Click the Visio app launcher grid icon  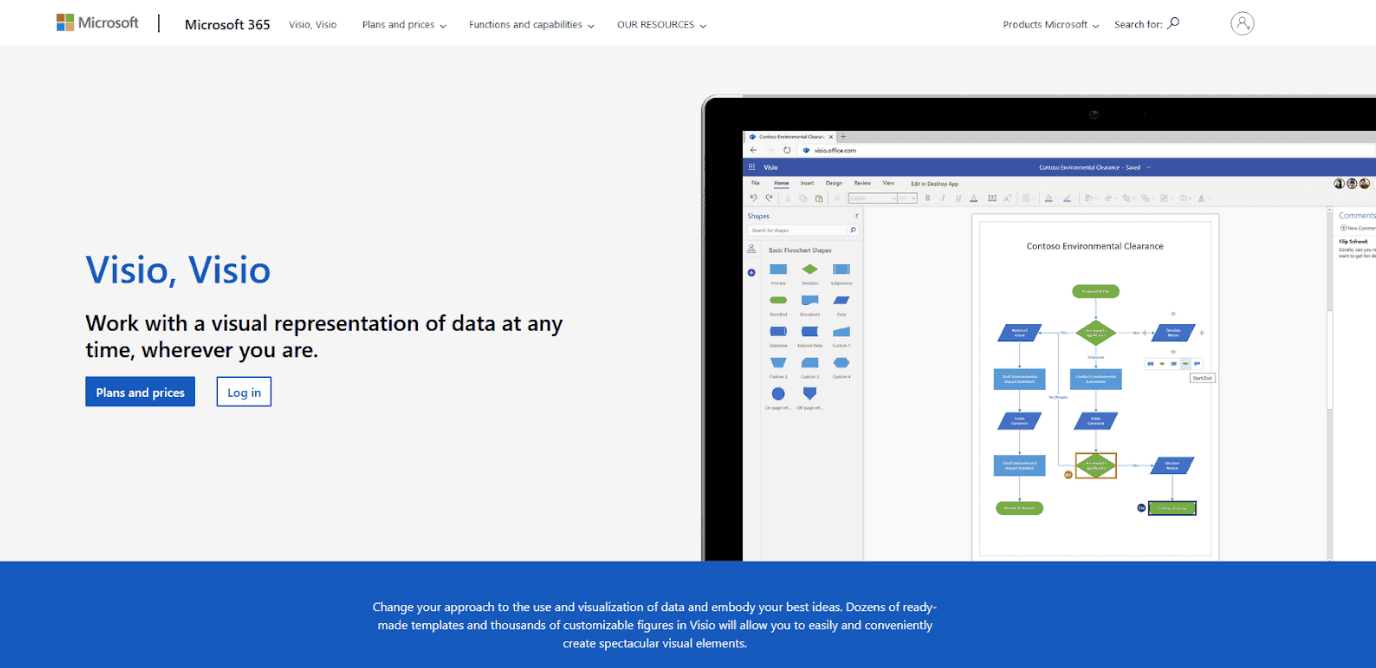pyautogui.click(x=752, y=167)
